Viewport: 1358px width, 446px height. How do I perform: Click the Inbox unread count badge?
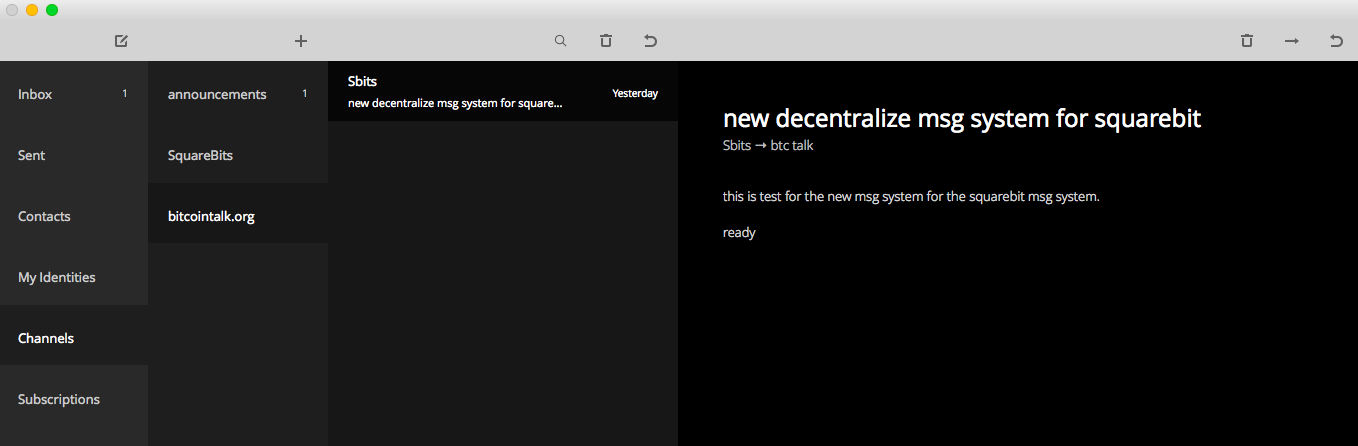pyautogui.click(x=125, y=94)
